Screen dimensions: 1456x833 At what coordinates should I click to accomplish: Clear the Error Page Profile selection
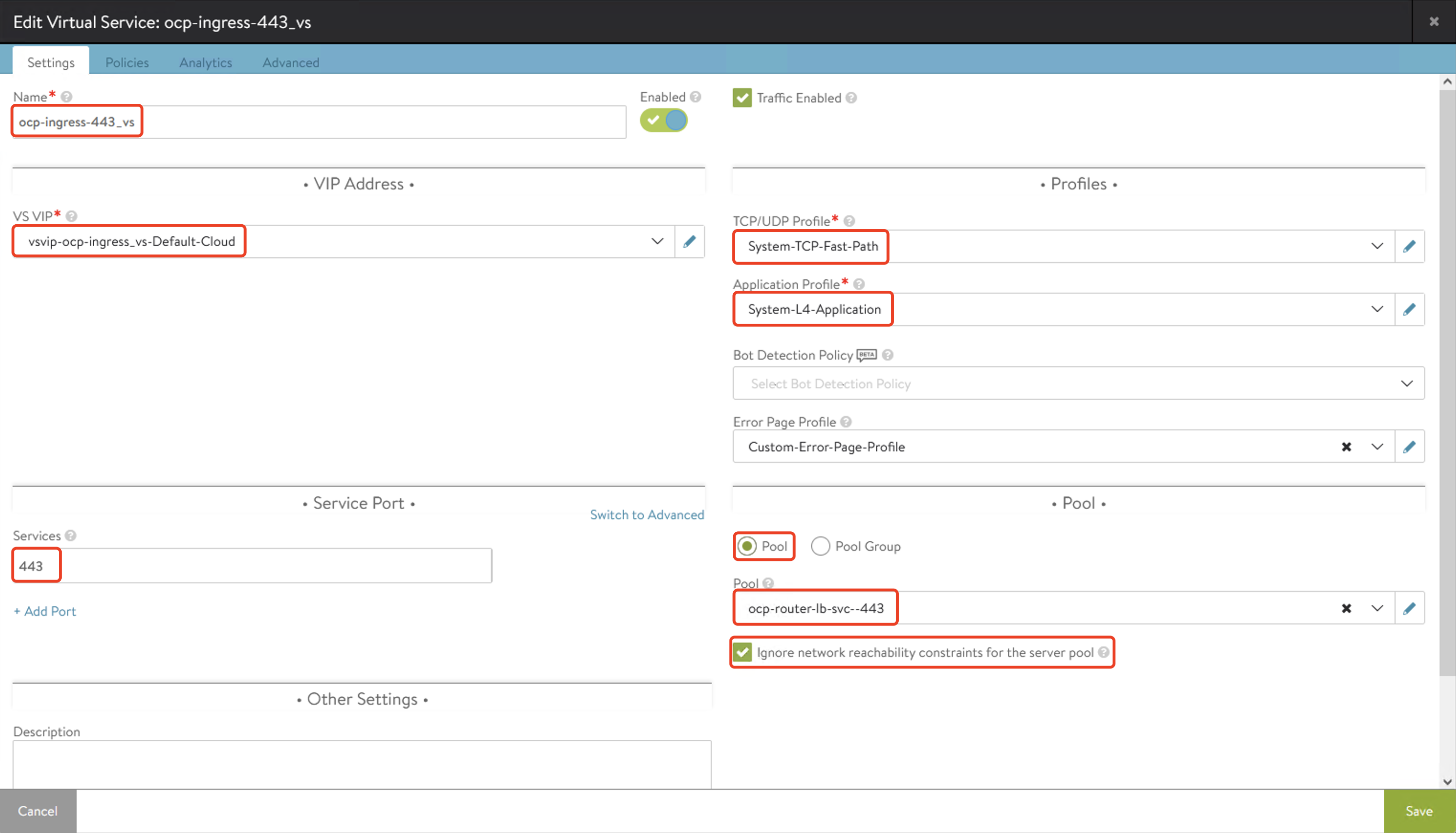coord(1346,447)
